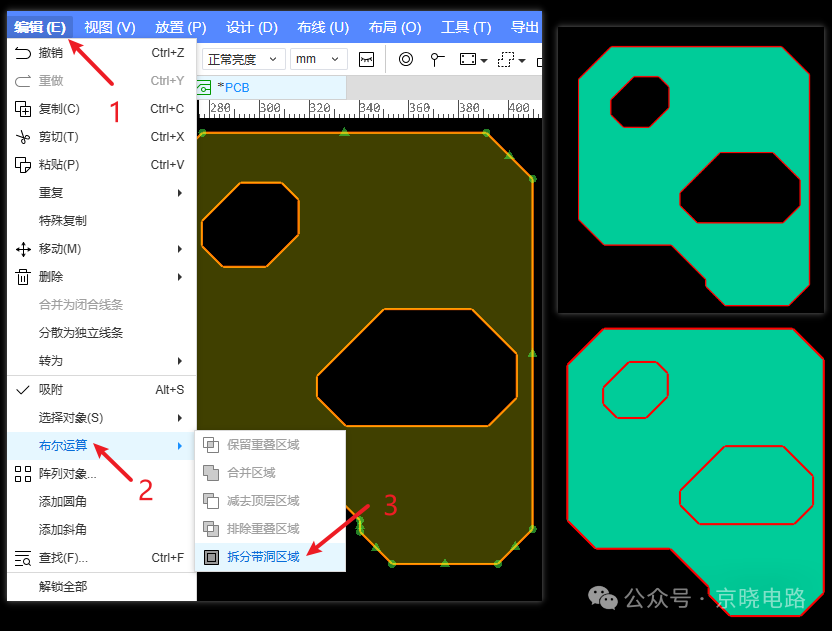The image size is (832, 631).
Task: Click the trash icon beside 删除
Action: tap(23, 277)
